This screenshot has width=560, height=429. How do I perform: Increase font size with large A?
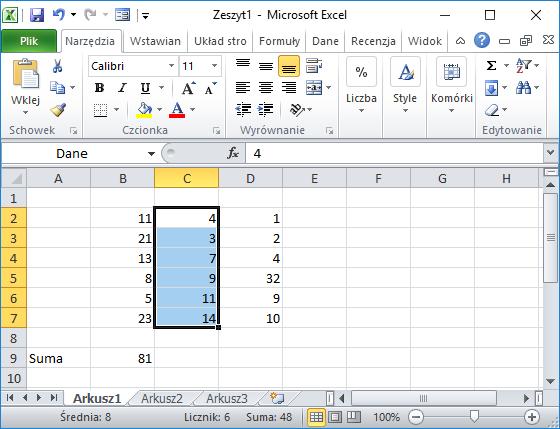click(x=188, y=88)
